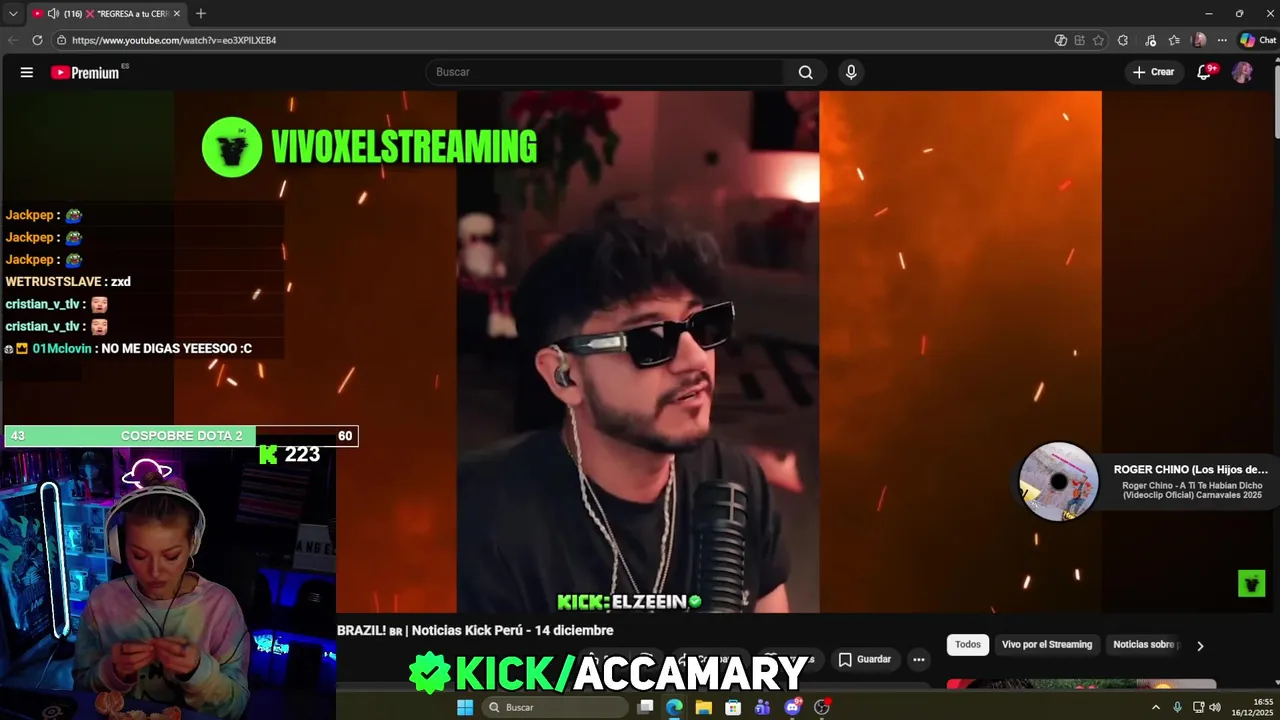
Task: Click the search magnifier button
Action: point(805,72)
